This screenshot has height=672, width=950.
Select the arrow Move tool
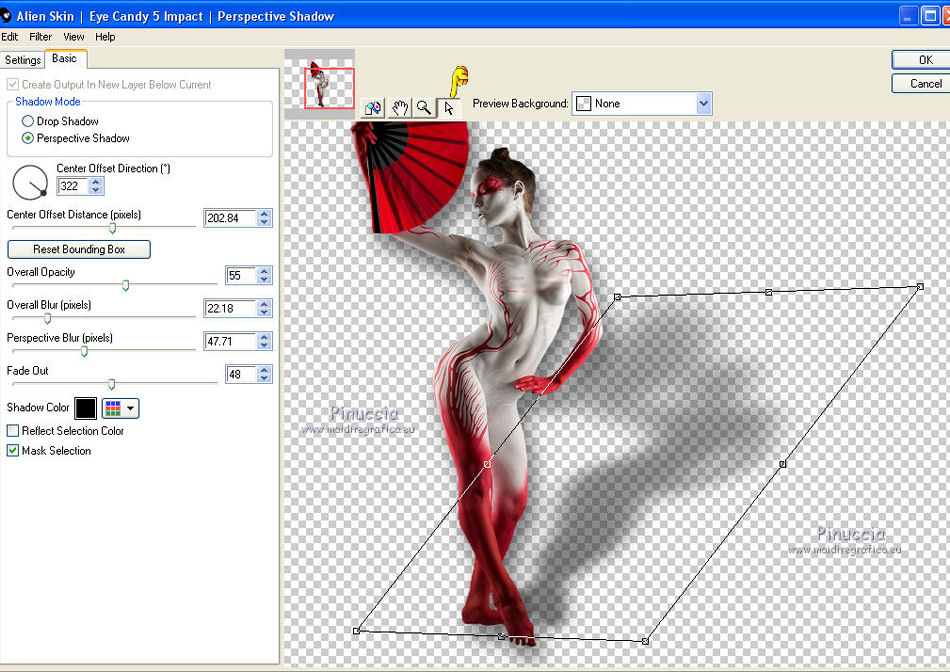click(x=448, y=108)
